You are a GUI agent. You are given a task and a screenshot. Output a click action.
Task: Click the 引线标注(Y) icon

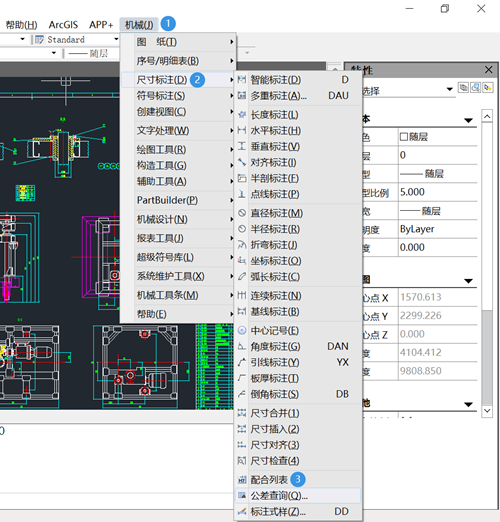click(x=242, y=362)
